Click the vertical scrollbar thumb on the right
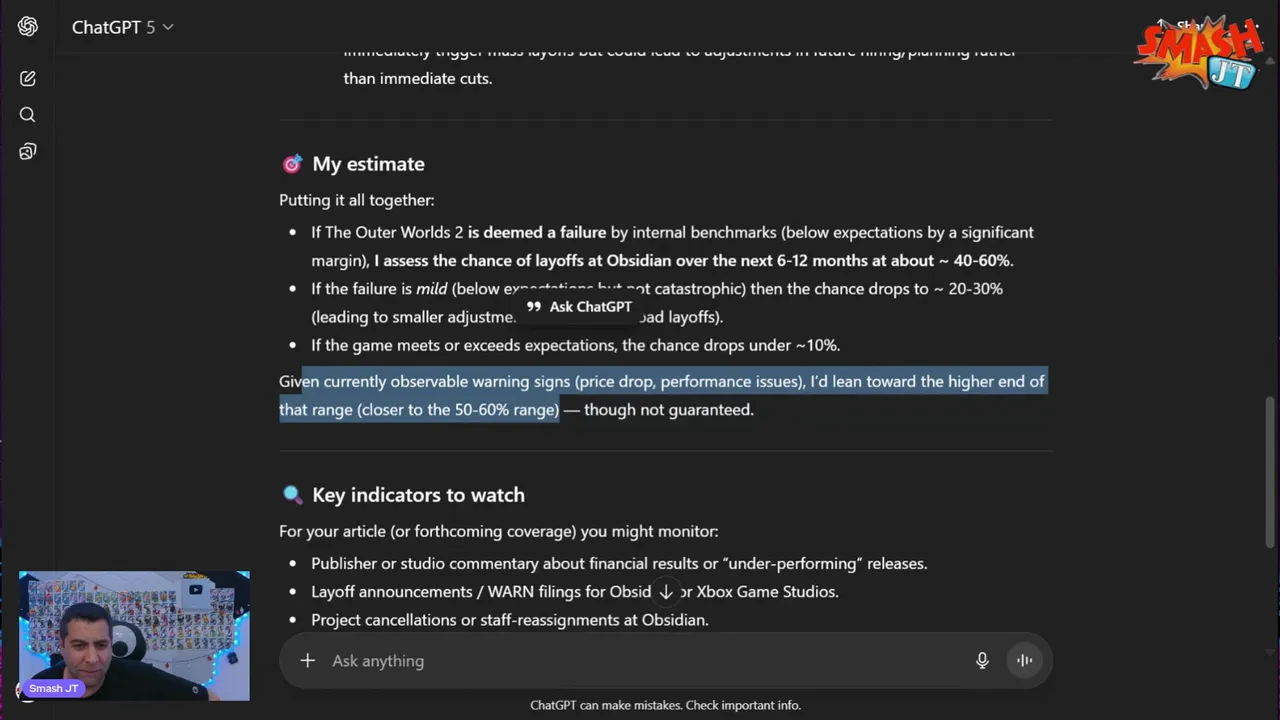This screenshot has height=720, width=1280. (1270, 470)
